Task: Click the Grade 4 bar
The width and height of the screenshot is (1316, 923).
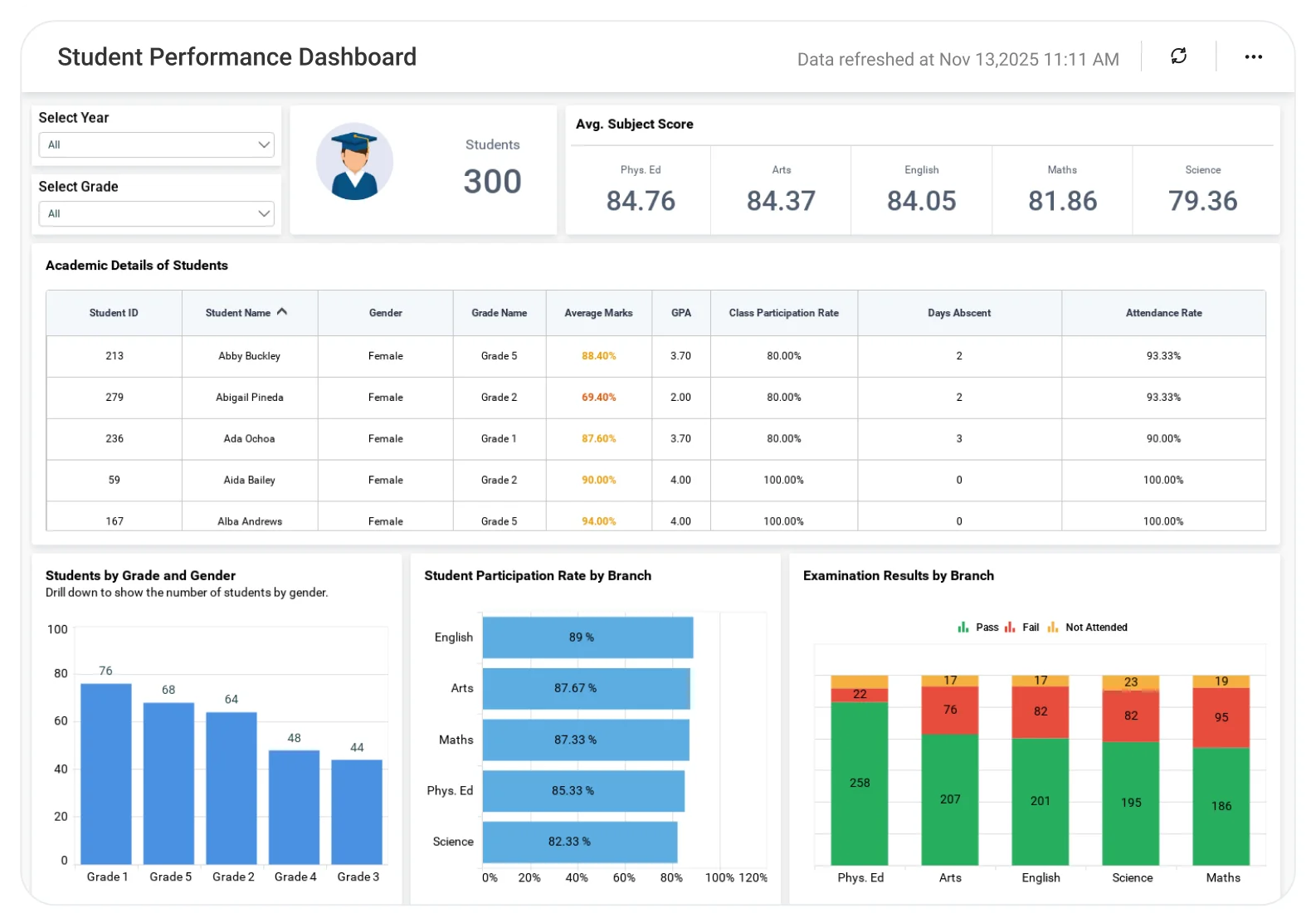Action: [294, 808]
